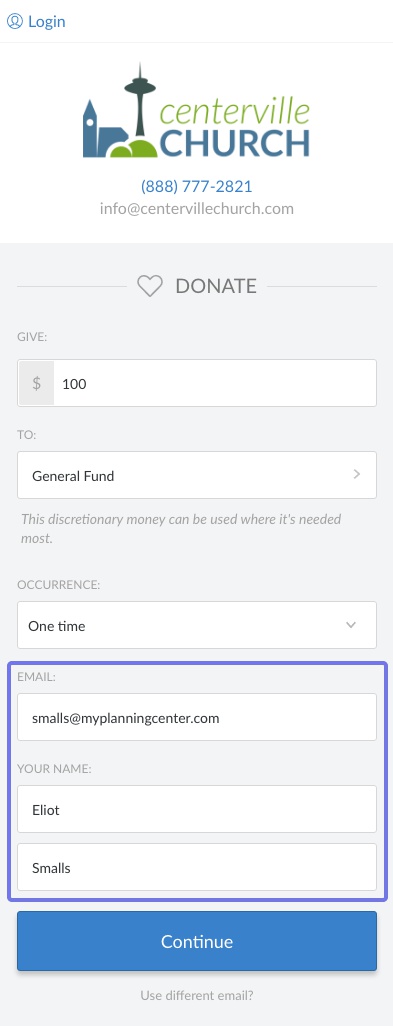Open the General Fund selector
The height and width of the screenshot is (1026, 393).
coord(197,475)
